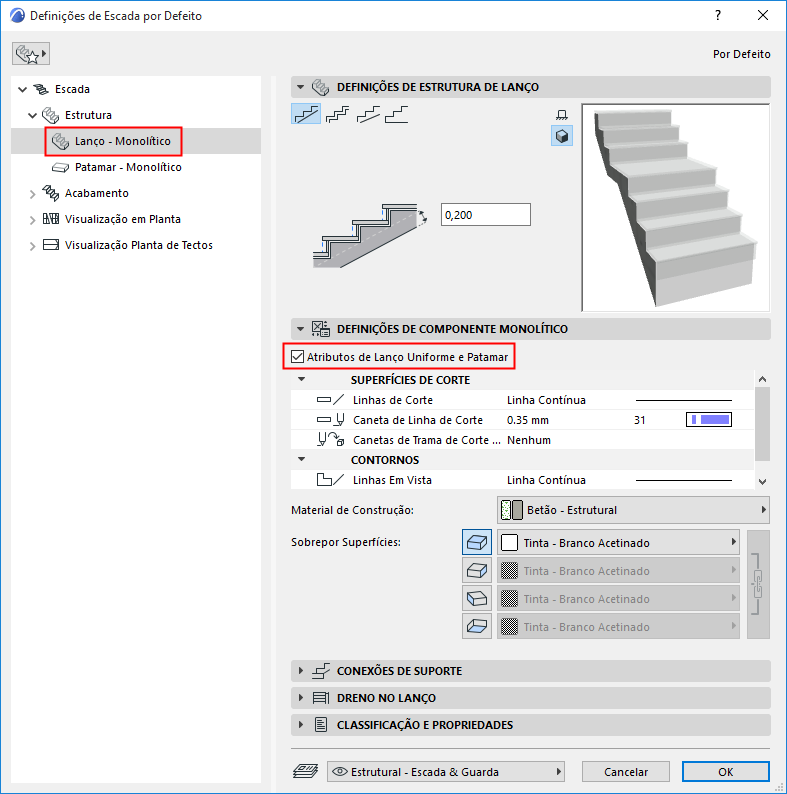Open the Betão - Estrutural material dropdown
787x794 pixels.
pyautogui.click(x=633, y=510)
